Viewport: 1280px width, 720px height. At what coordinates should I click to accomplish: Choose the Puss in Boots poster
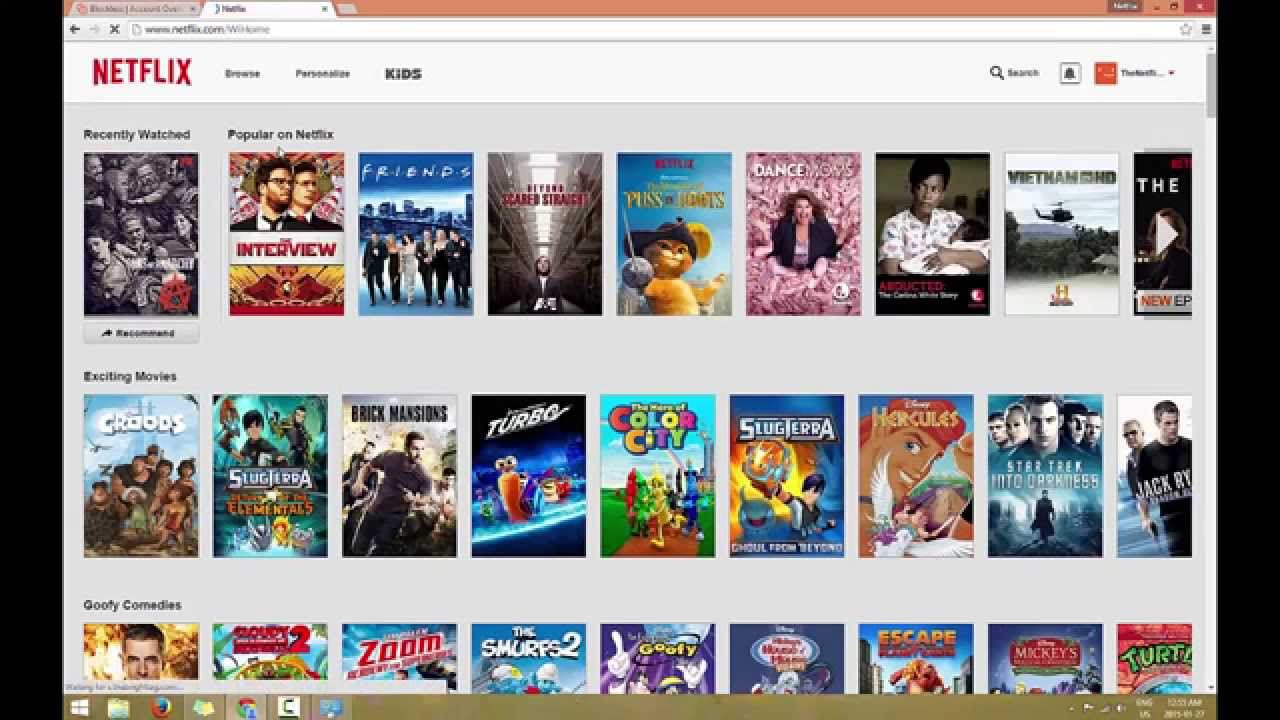point(674,234)
